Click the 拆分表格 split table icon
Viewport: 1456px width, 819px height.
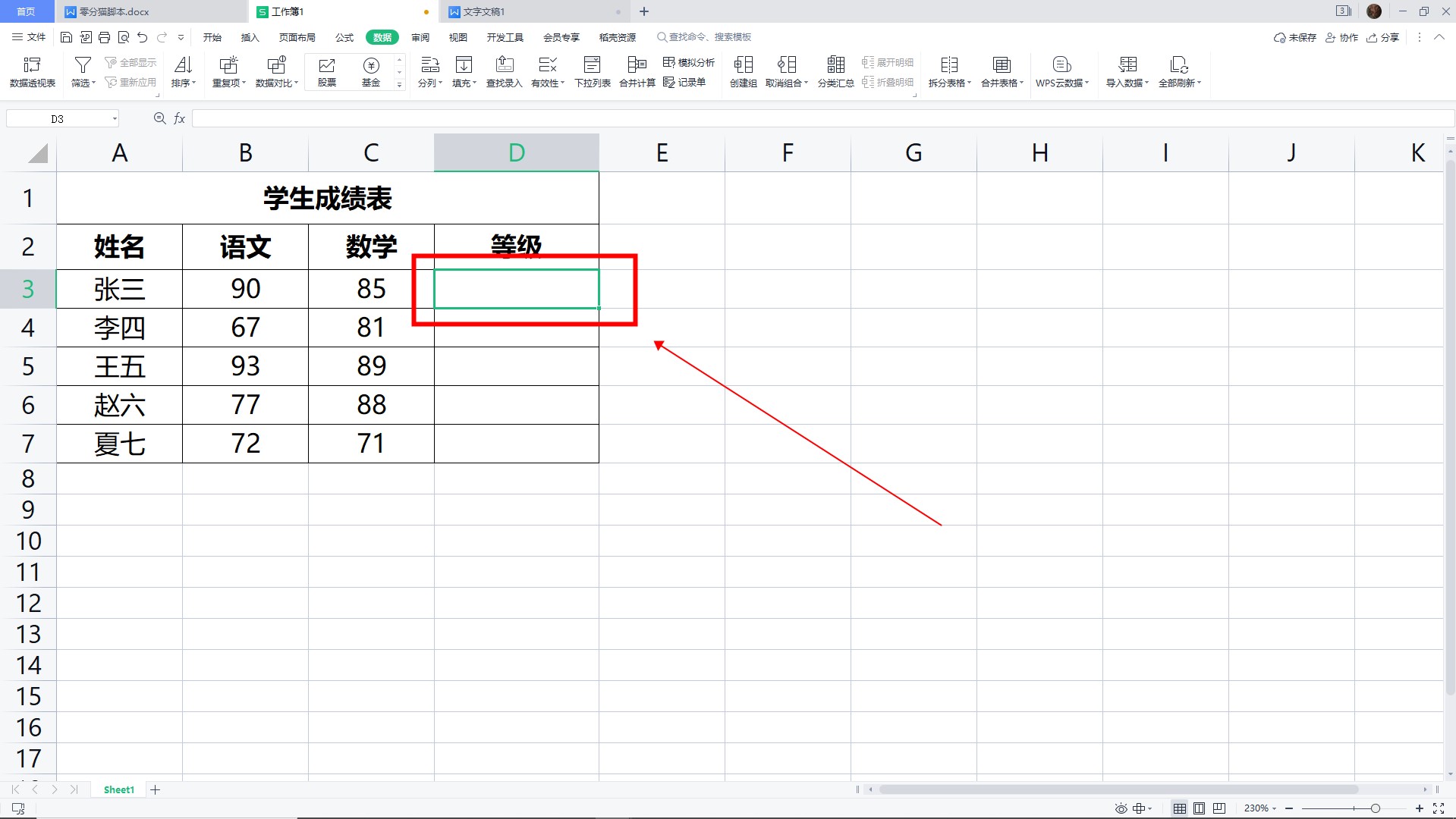[x=949, y=65]
